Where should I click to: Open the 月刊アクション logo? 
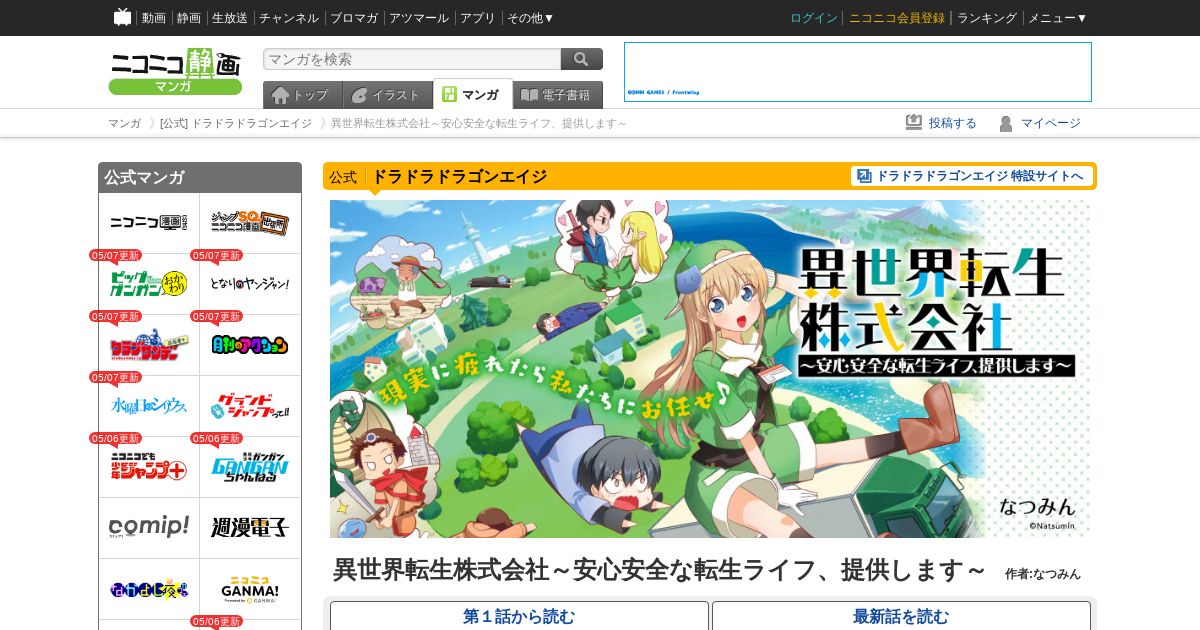[x=250, y=345]
